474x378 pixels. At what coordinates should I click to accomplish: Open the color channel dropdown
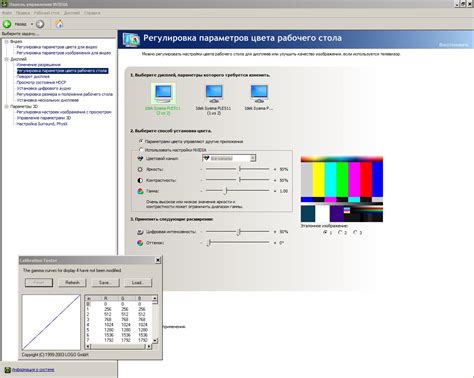pos(229,158)
